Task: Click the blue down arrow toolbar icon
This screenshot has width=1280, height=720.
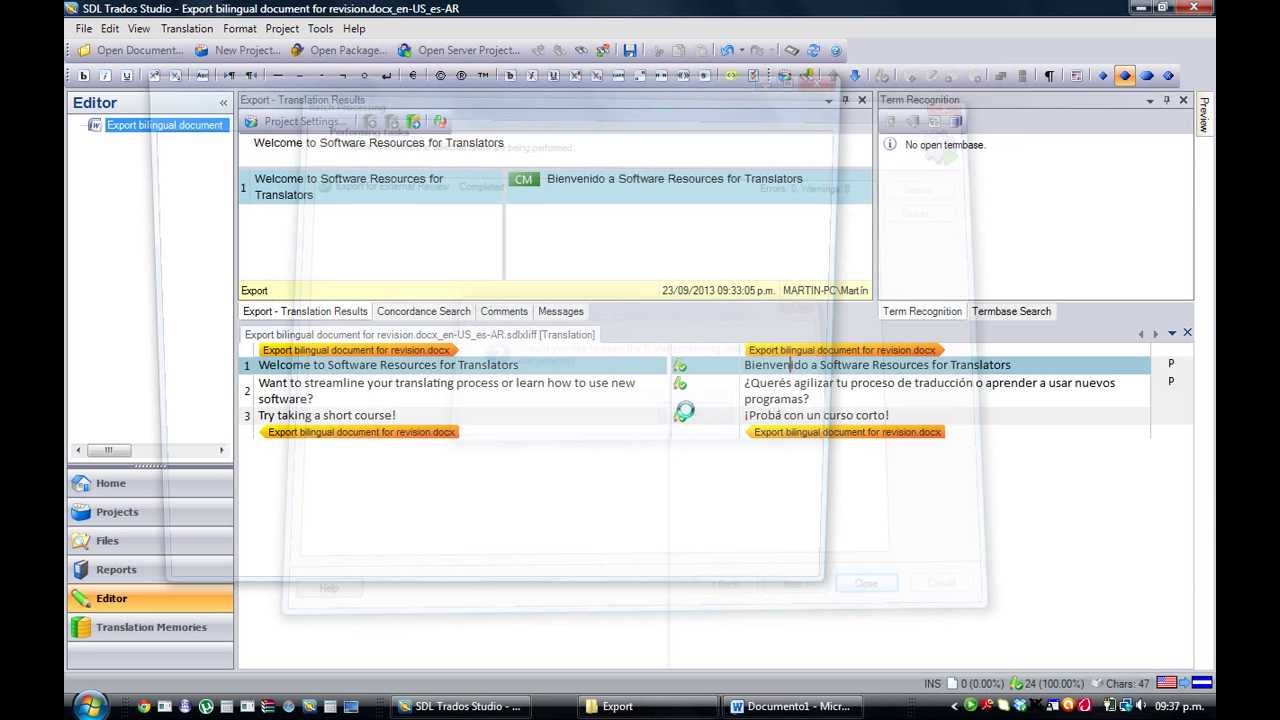Action: click(855, 75)
